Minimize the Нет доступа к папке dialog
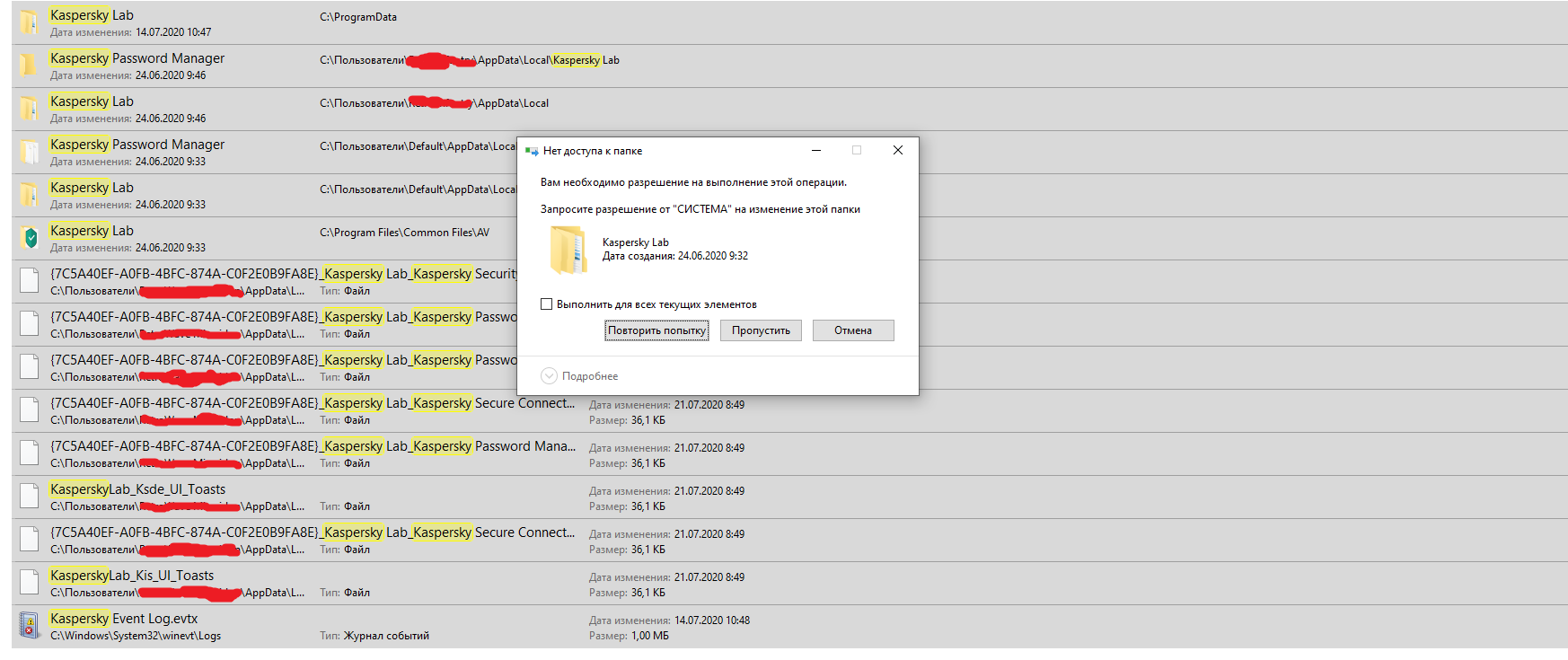 [816, 150]
